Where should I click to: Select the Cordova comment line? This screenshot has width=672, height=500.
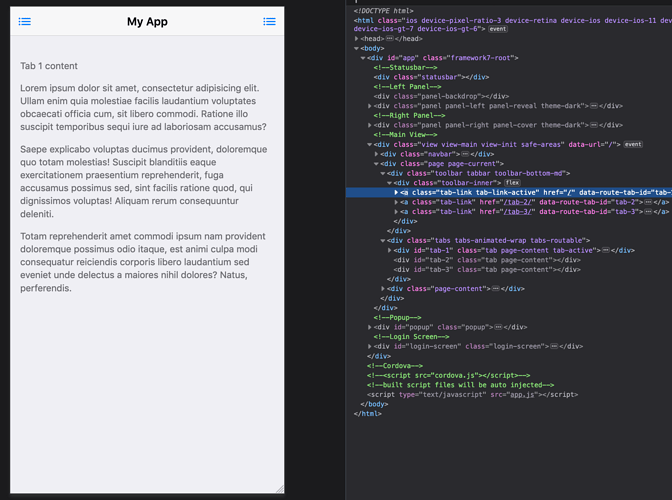pyautogui.click(x=395, y=365)
